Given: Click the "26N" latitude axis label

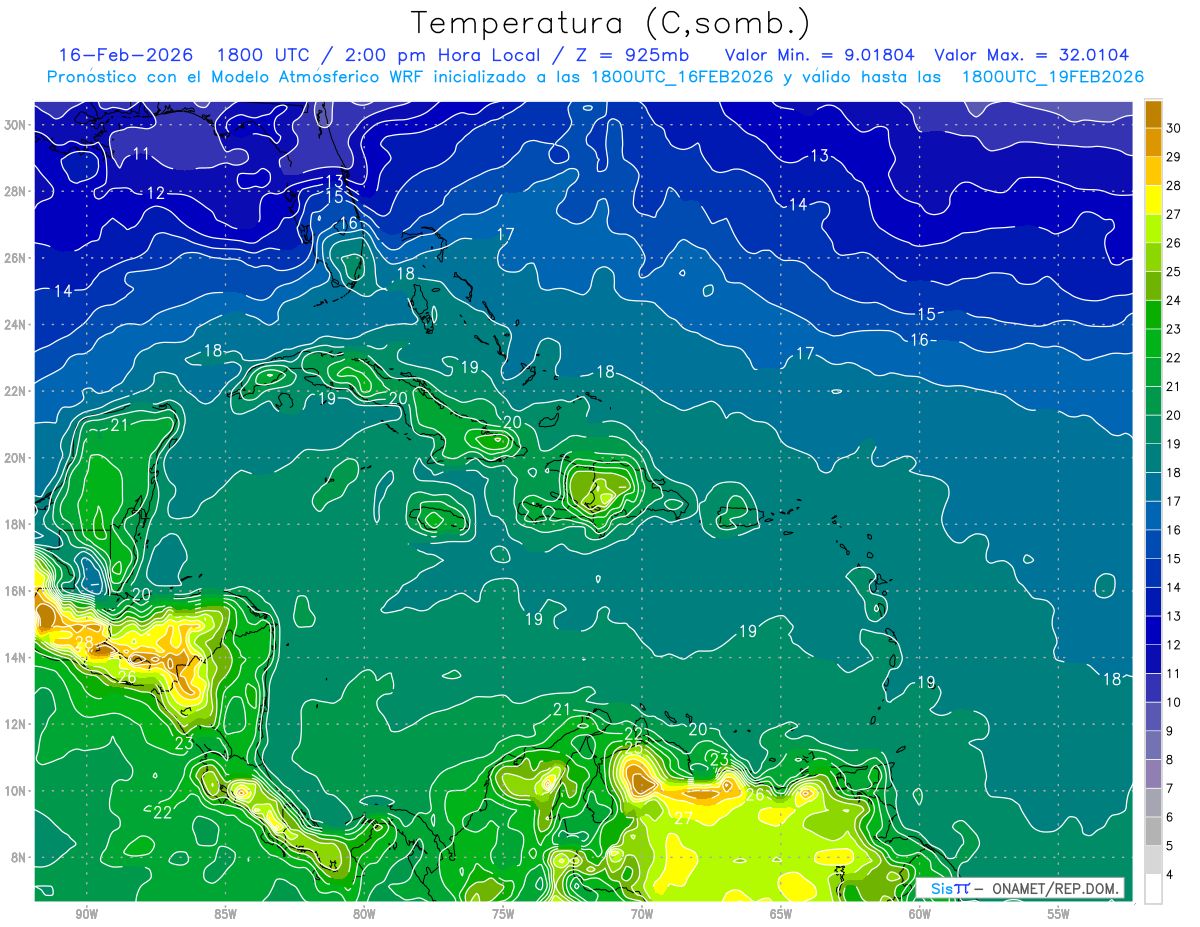Looking at the screenshot, I should pyautogui.click(x=16, y=258).
